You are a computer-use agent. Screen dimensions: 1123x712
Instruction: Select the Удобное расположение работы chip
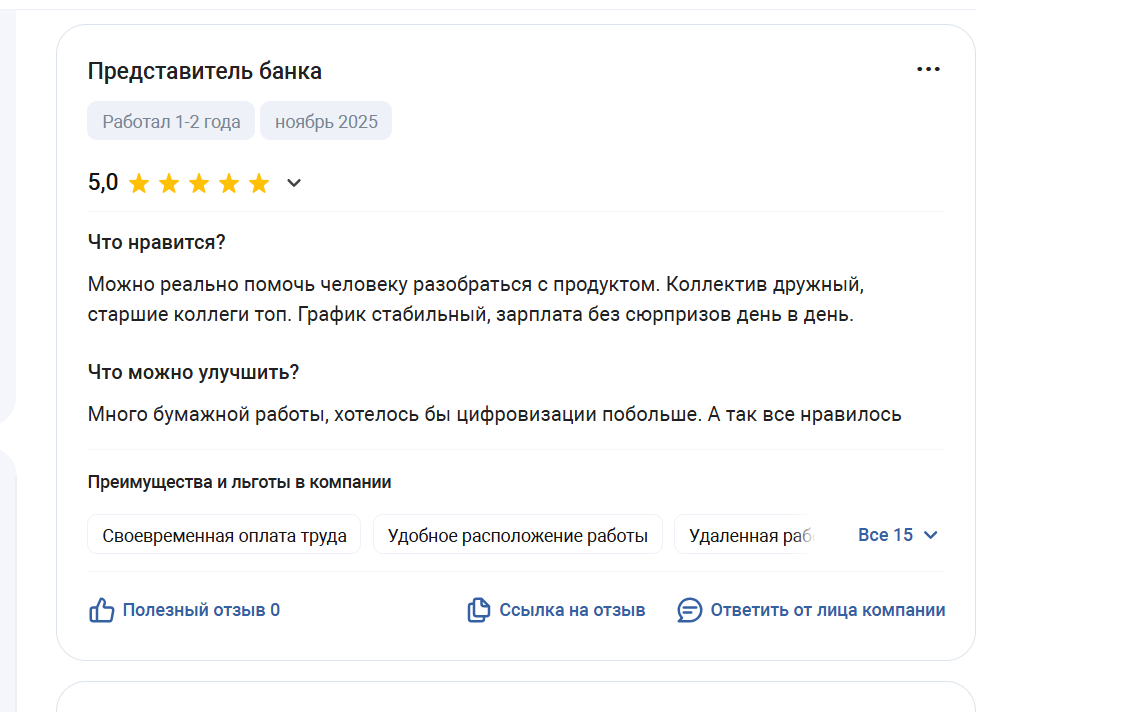(517, 535)
